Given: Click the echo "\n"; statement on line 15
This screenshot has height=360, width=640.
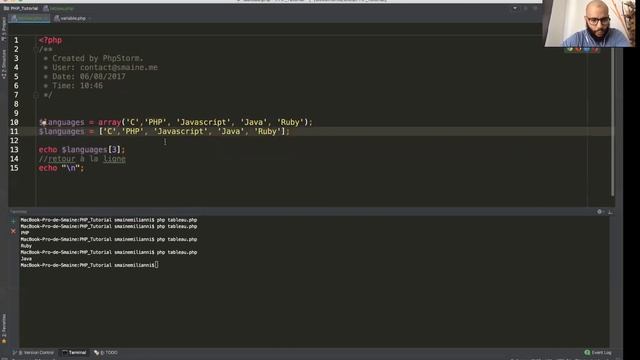Looking at the screenshot, I should point(61,168).
